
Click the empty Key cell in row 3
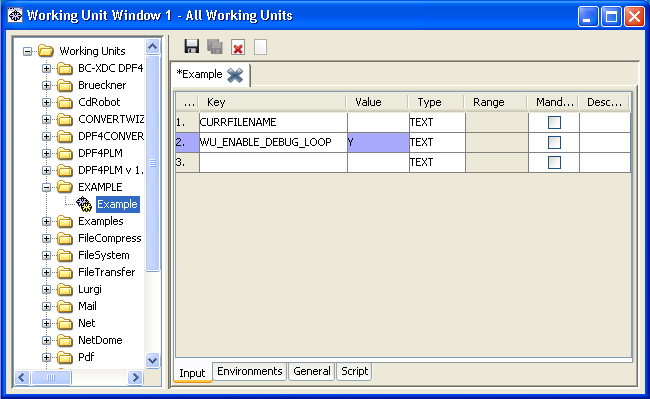click(x=273, y=162)
